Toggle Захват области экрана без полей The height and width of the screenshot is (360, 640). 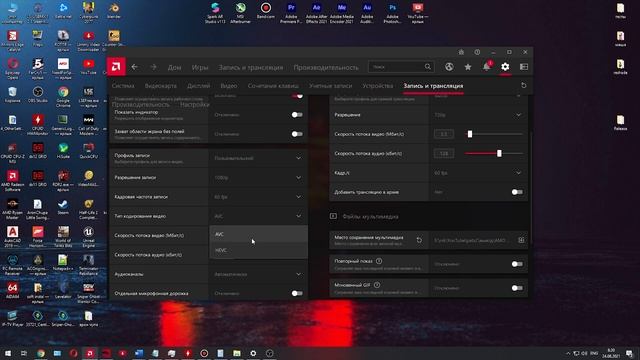(297, 134)
